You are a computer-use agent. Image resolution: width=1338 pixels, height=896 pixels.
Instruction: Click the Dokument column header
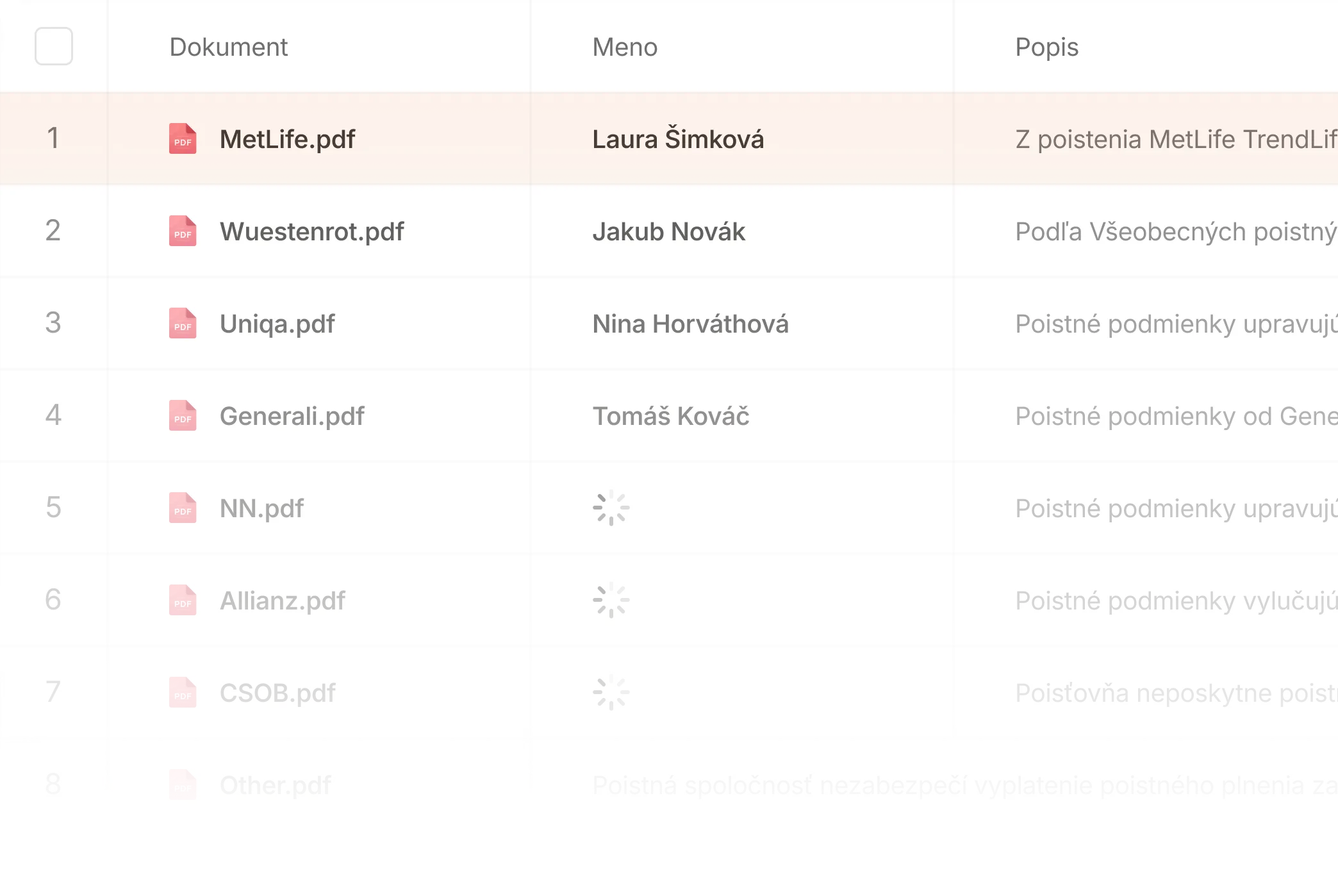229,47
